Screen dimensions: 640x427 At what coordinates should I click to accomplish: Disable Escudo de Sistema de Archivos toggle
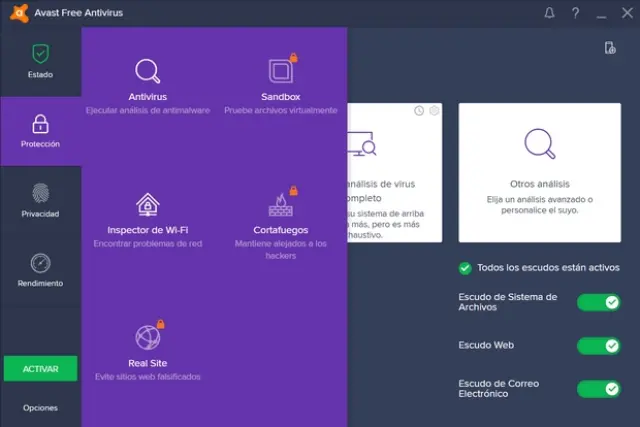click(598, 302)
